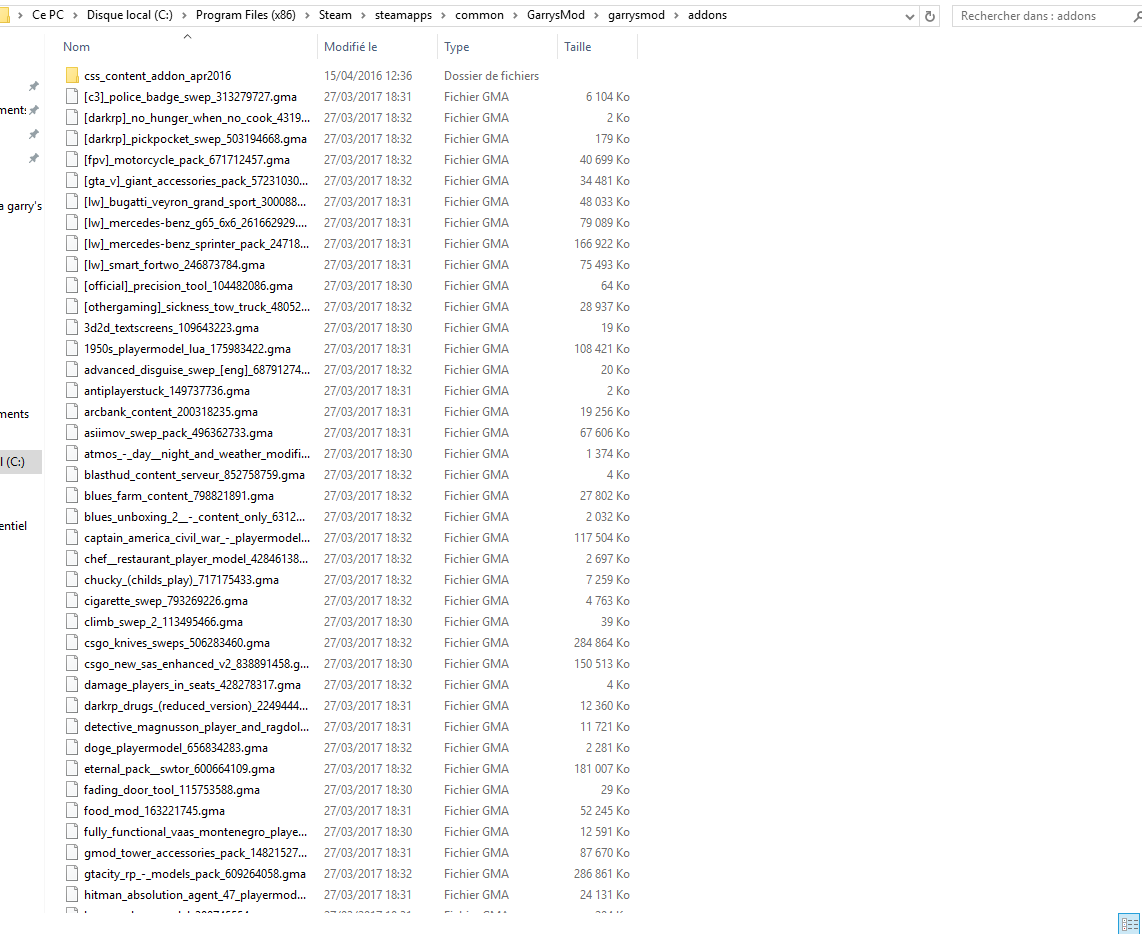This screenshot has width=1142, height=934.
Task: Navigate to steamapps in the address breadcrumb
Action: point(403,15)
